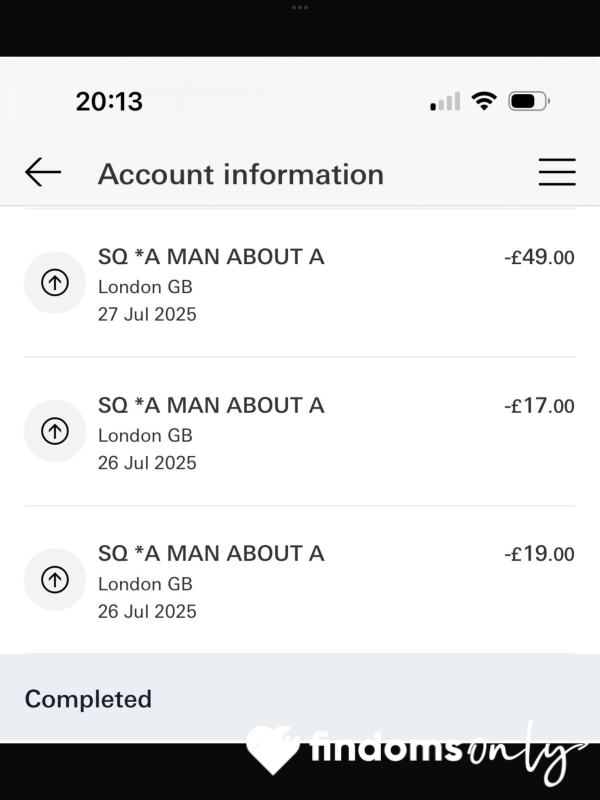
Task: Select the -£49.00 amount
Action: [539, 257]
